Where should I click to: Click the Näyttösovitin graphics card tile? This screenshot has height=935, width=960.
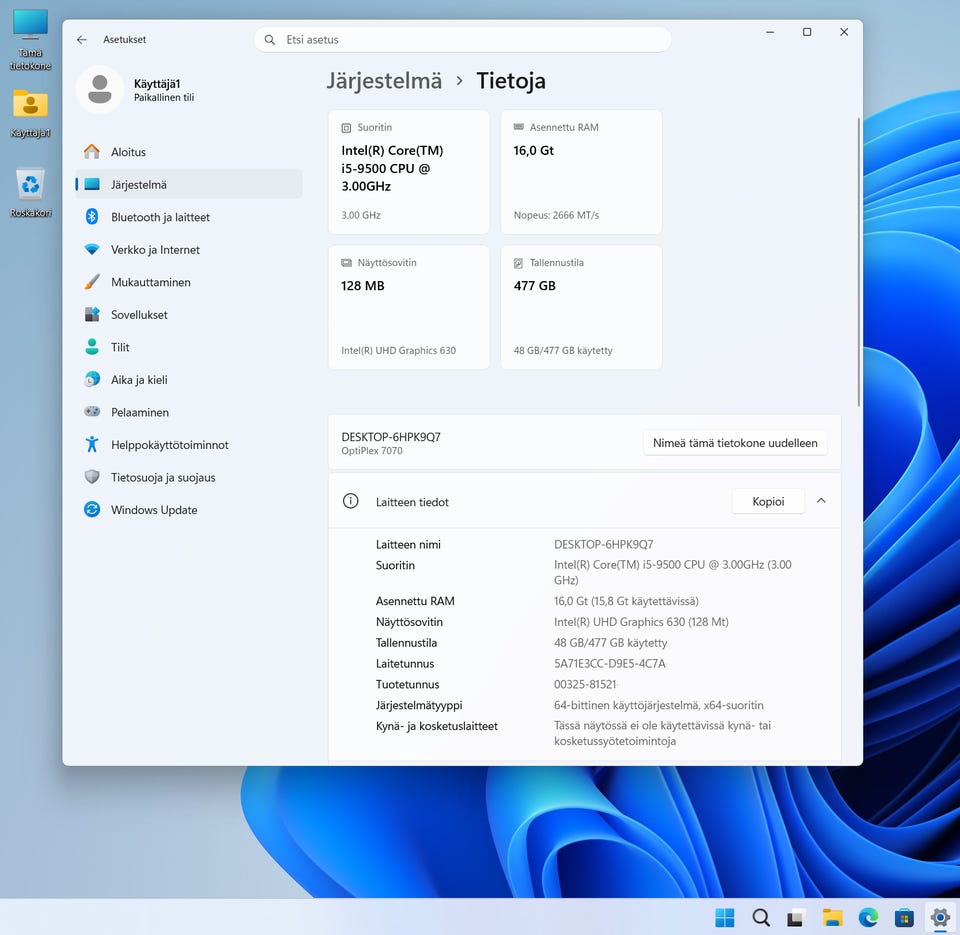pyautogui.click(x=409, y=307)
